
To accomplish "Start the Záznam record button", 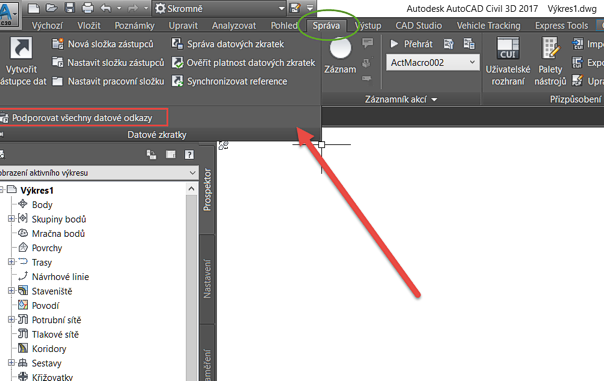I will (341, 49).
